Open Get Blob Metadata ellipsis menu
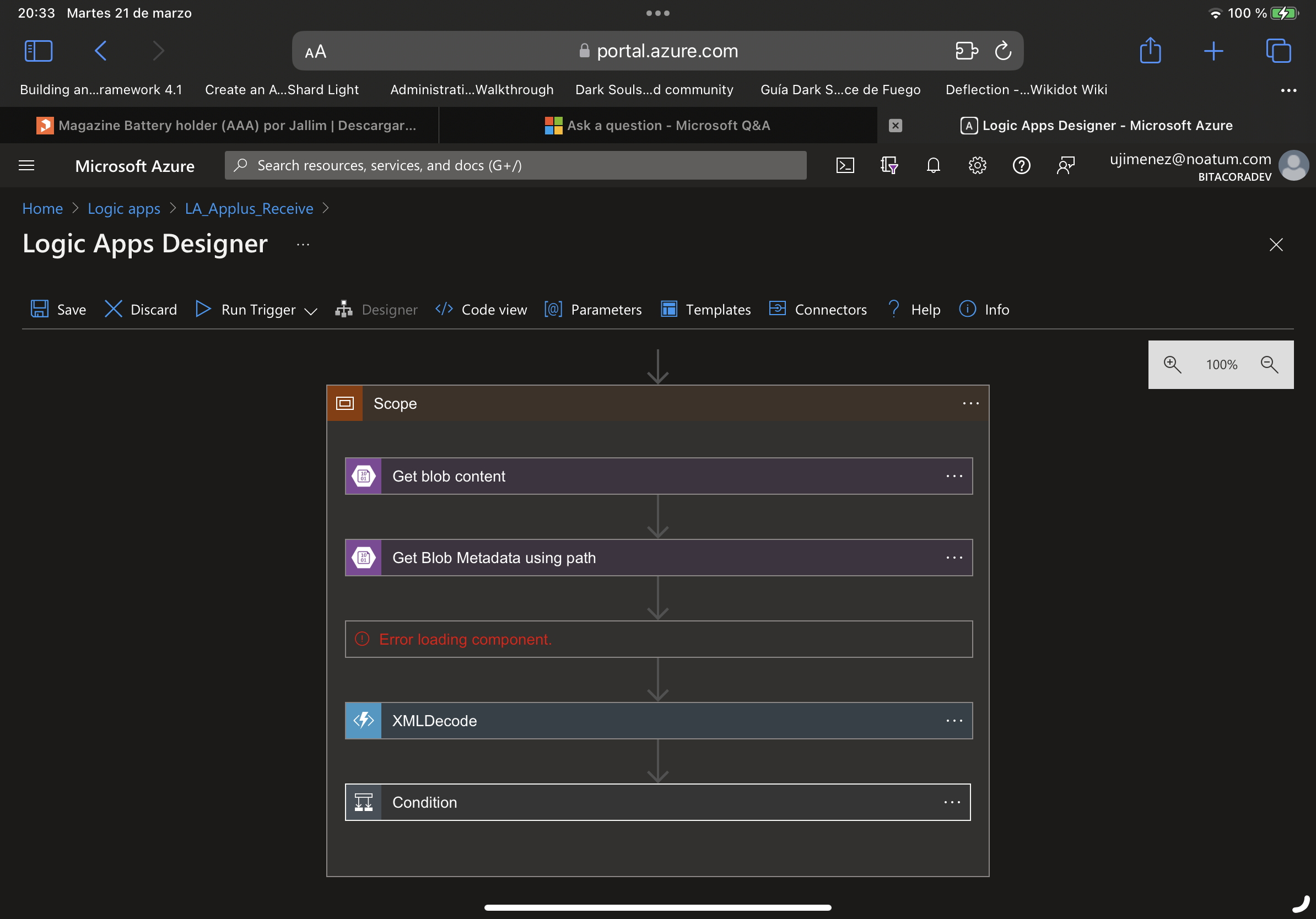This screenshot has height=919, width=1316. [954, 558]
